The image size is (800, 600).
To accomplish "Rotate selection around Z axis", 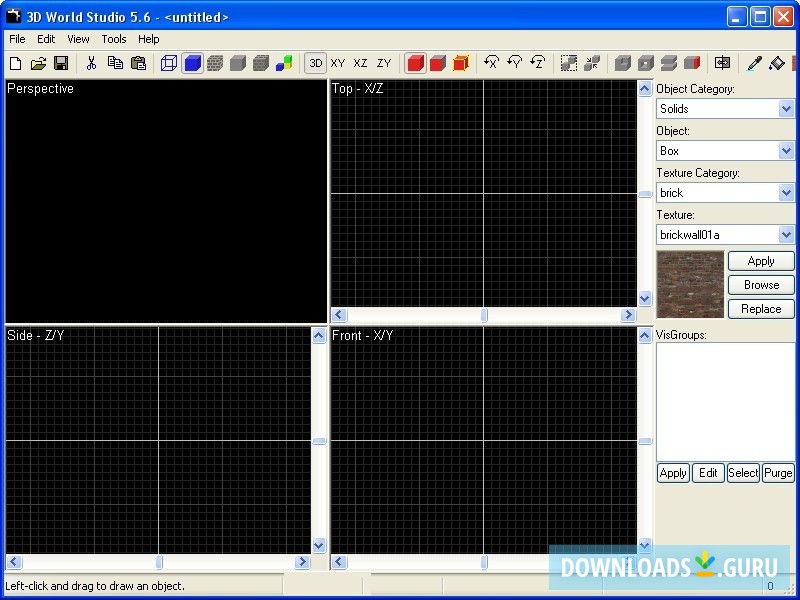I will pos(538,63).
